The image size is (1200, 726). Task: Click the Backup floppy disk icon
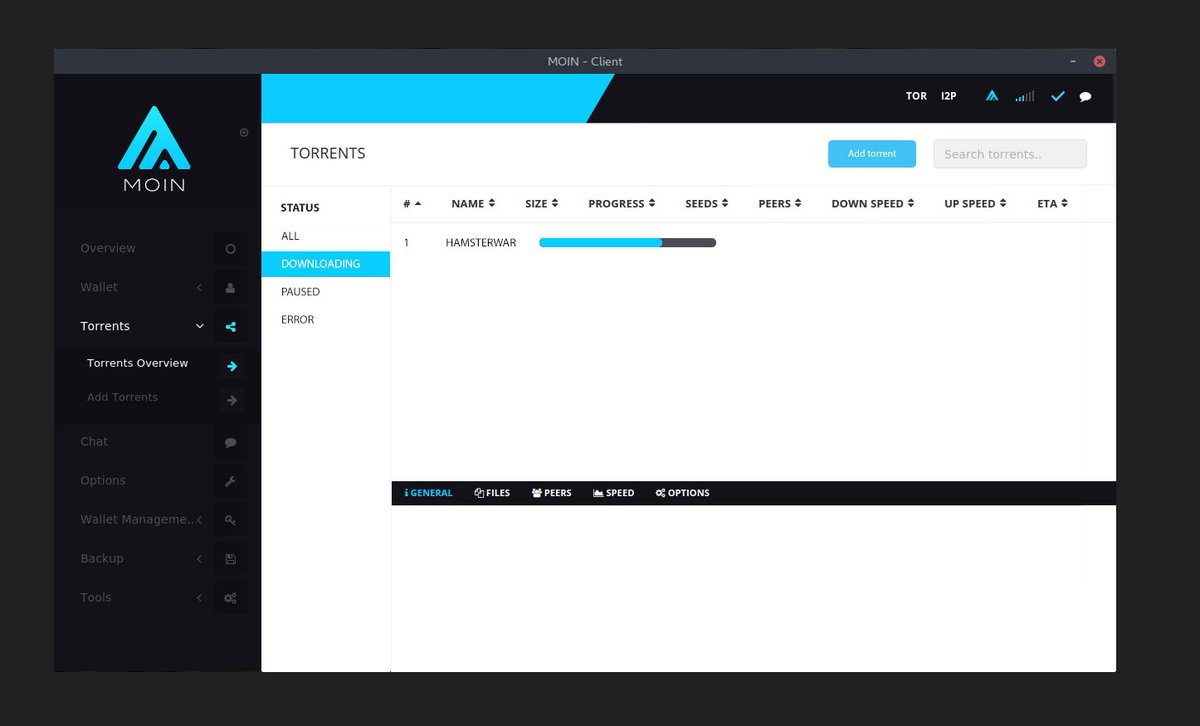tap(230, 559)
